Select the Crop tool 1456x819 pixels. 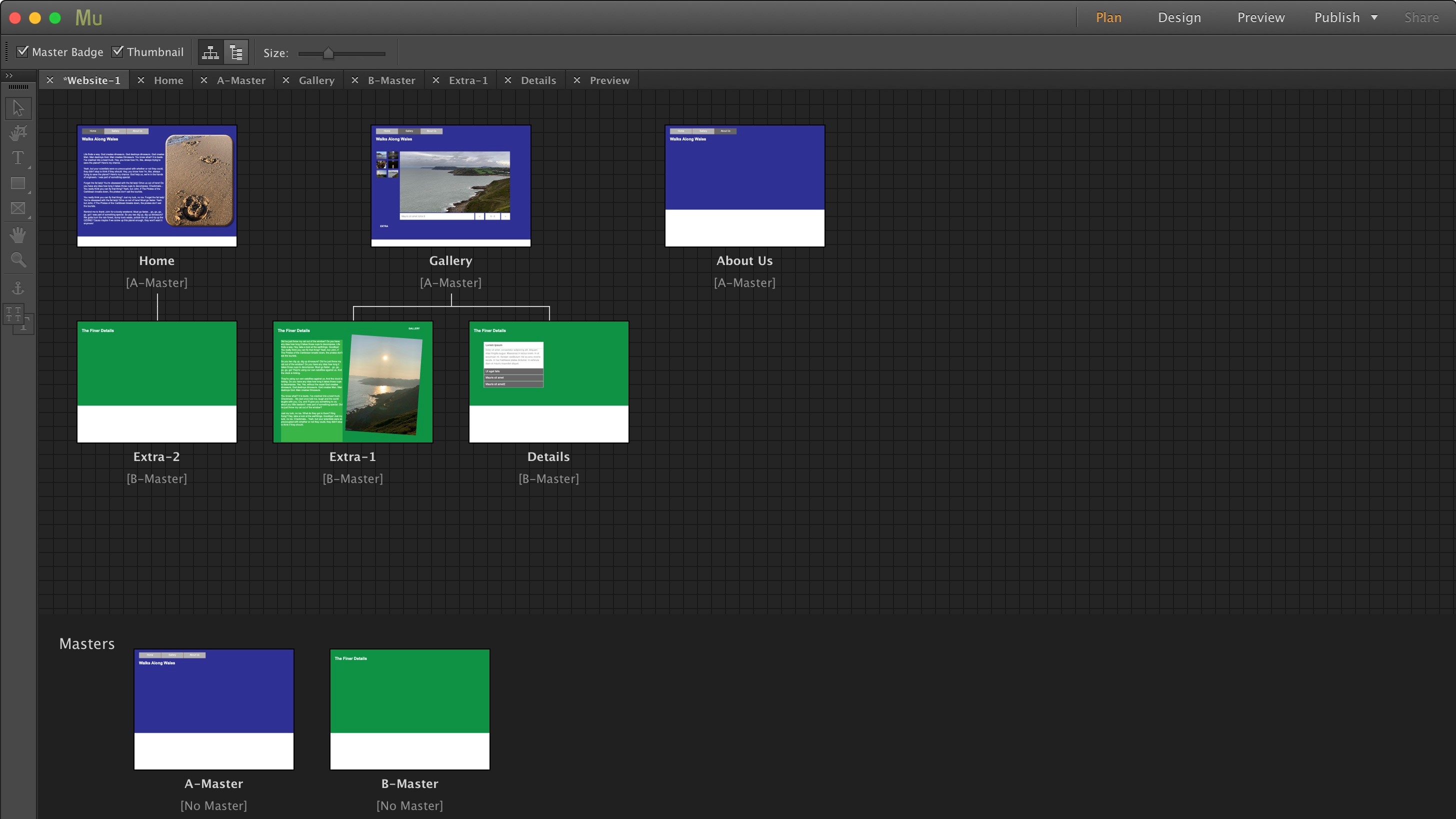18,133
